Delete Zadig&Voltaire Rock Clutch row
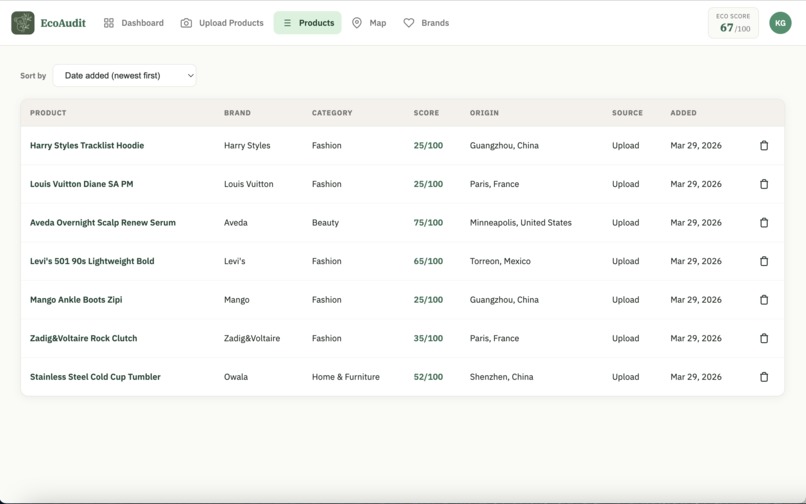 click(764, 338)
